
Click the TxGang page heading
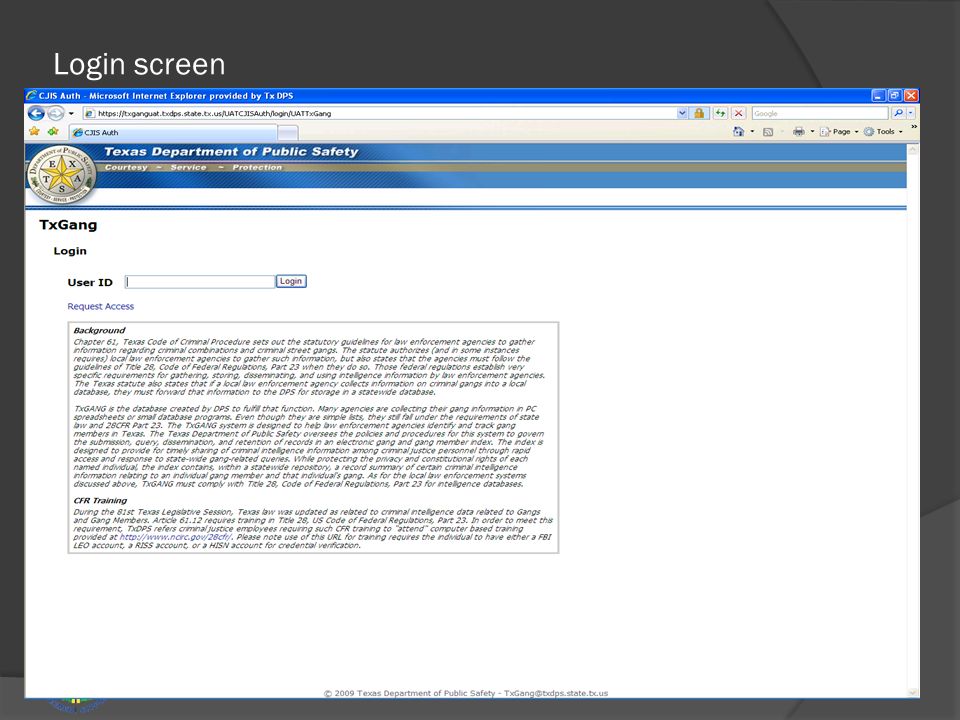[x=68, y=225]
